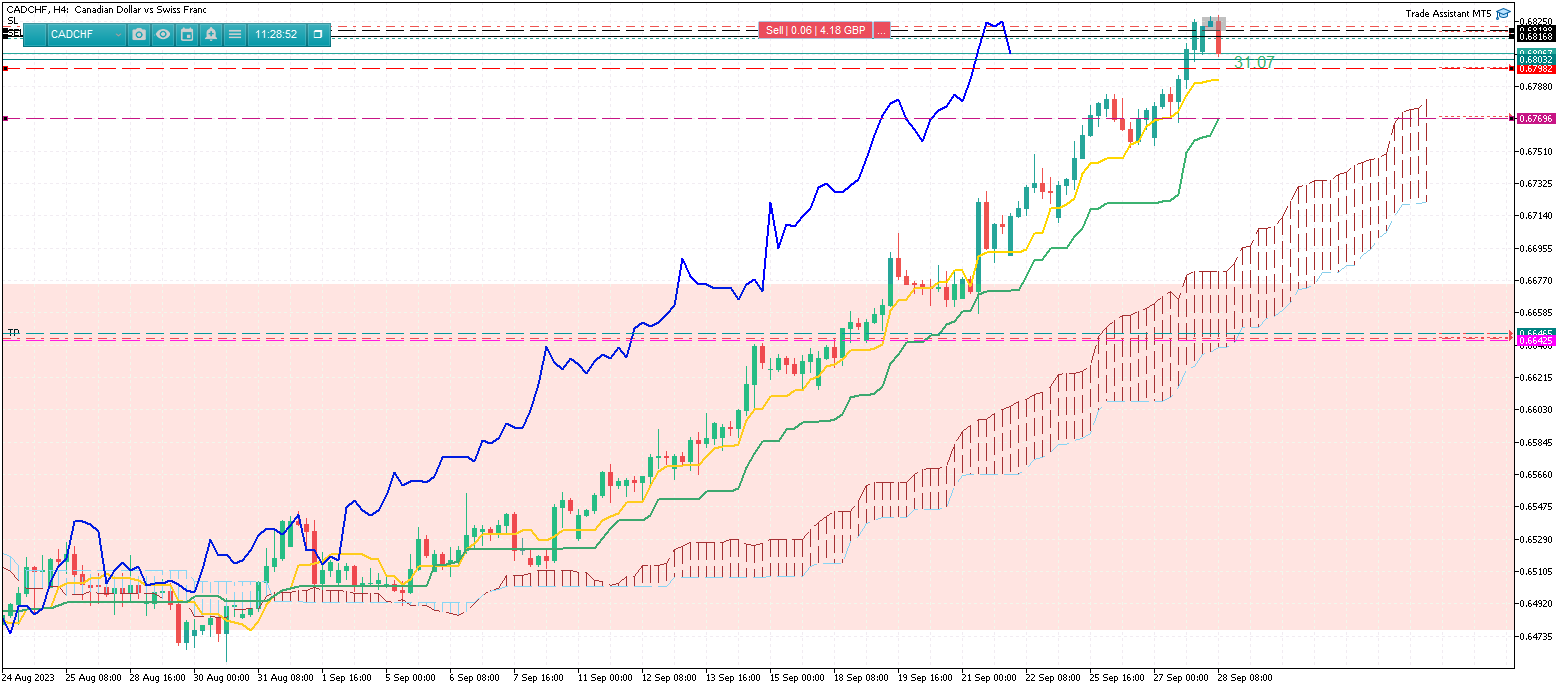Click the empty drag handle left of the CADCHF dropdown
This screenshot has width=1567, height=689.
[35, 34]
